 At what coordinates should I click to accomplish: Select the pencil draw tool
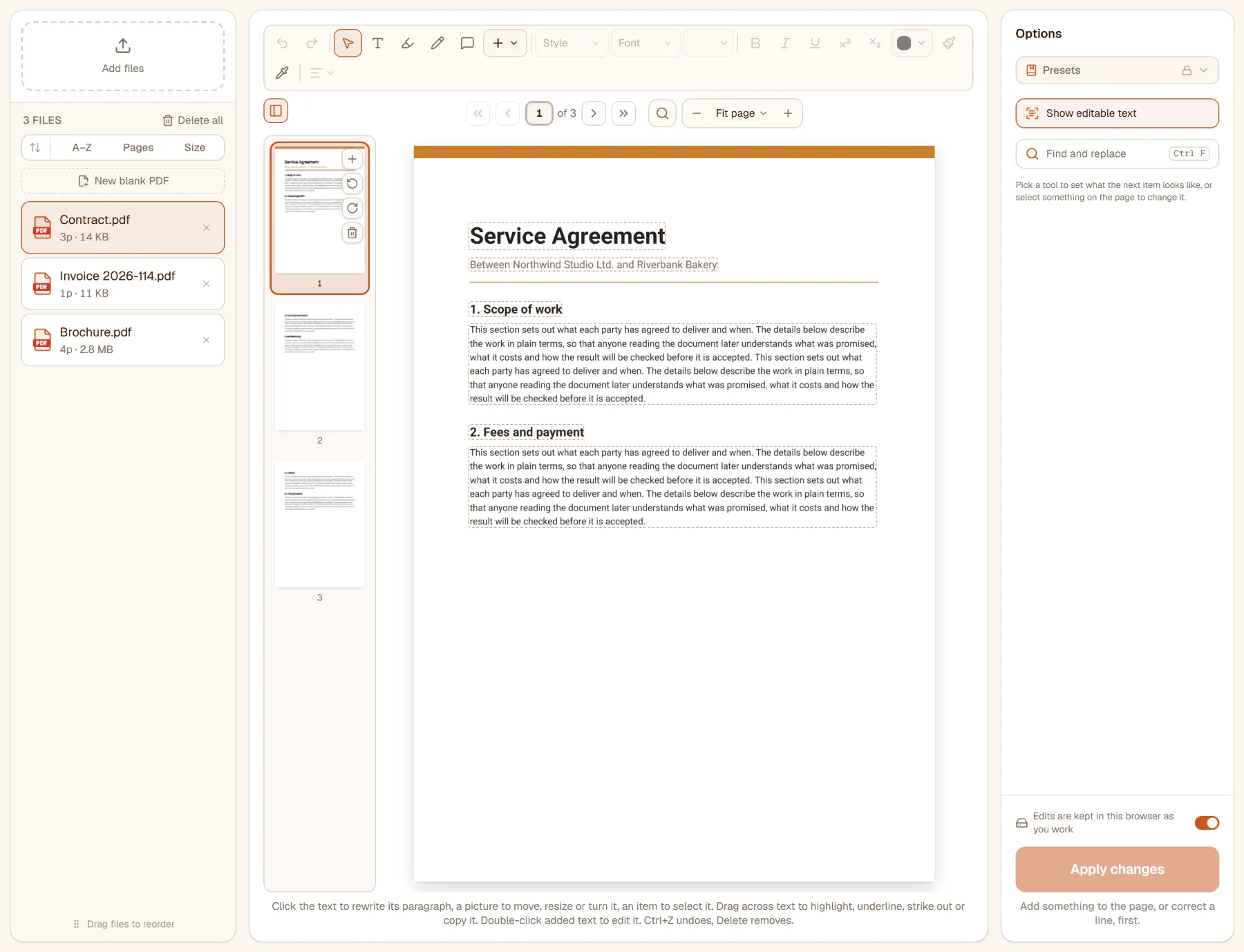coord(437,43)
